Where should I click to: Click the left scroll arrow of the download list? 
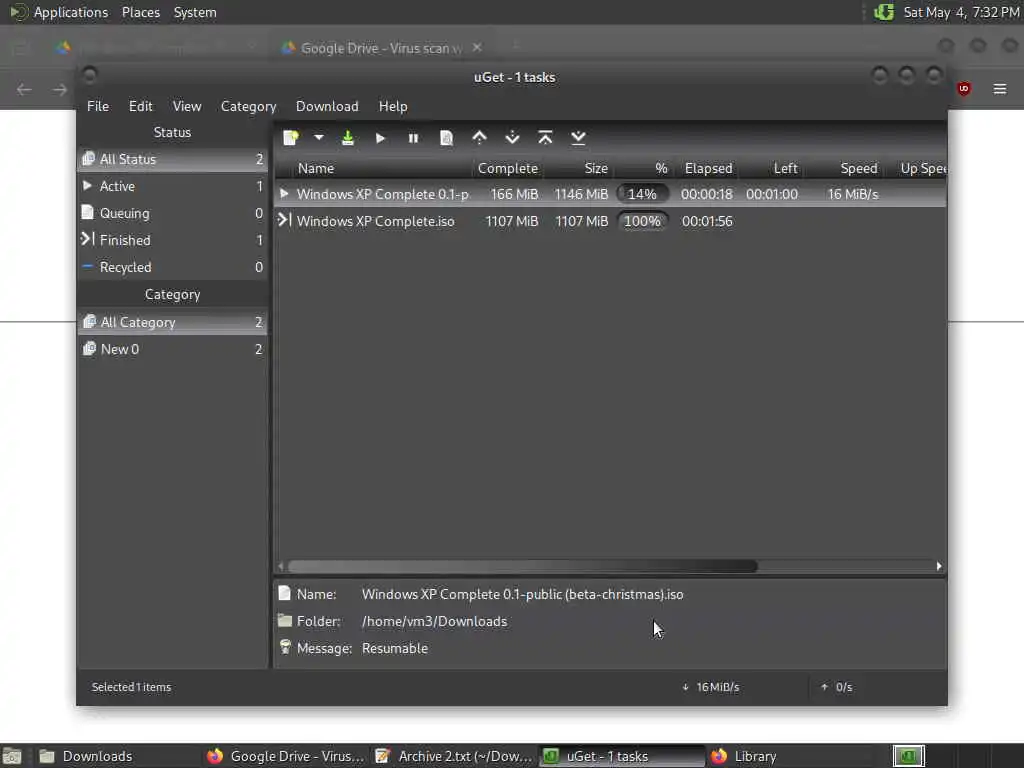(281, 566)
